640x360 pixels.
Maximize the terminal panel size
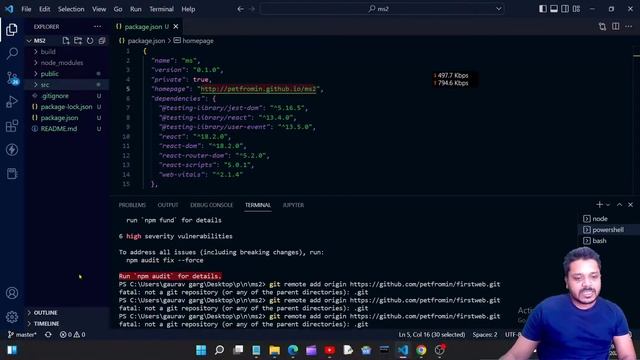point(619,204)
